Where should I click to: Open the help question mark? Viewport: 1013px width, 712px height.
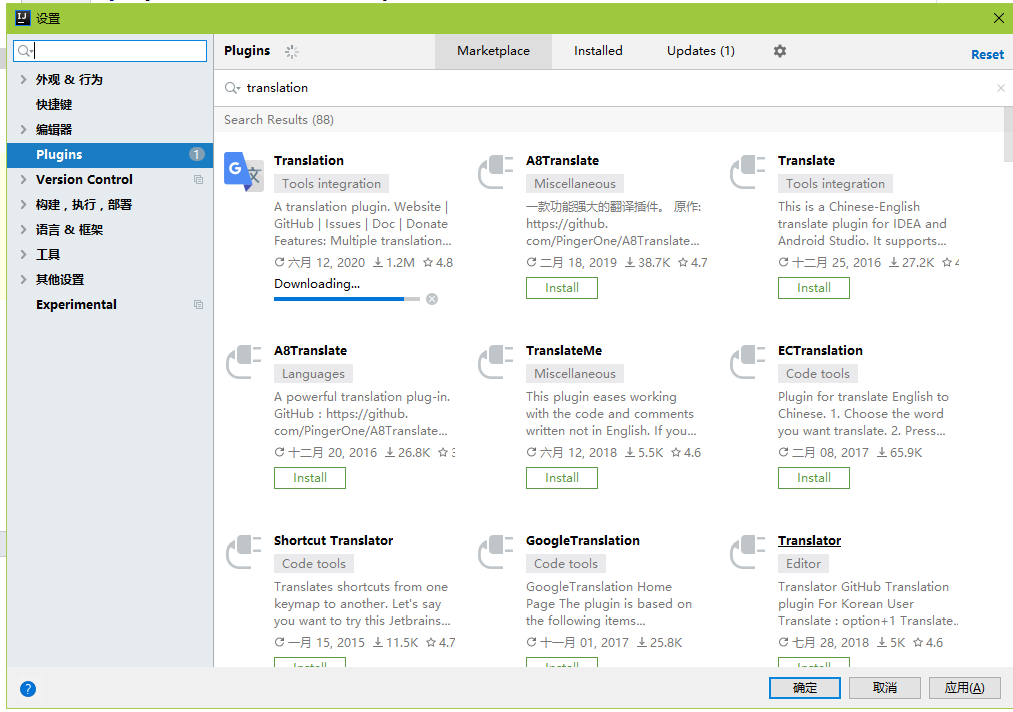28,689
